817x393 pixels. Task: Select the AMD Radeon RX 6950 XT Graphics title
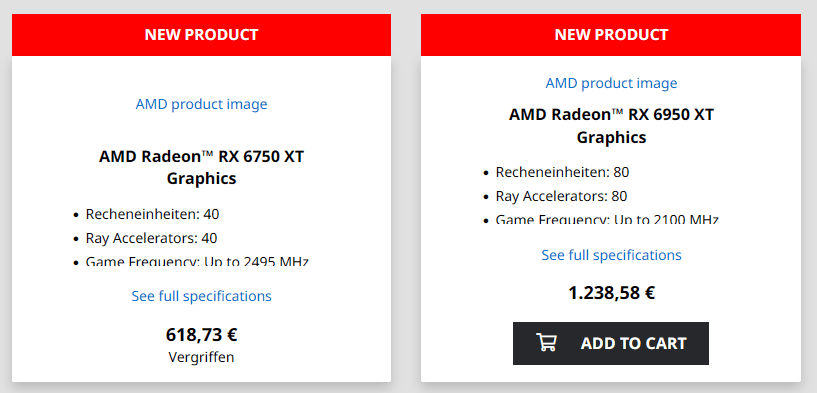(611, 126)
